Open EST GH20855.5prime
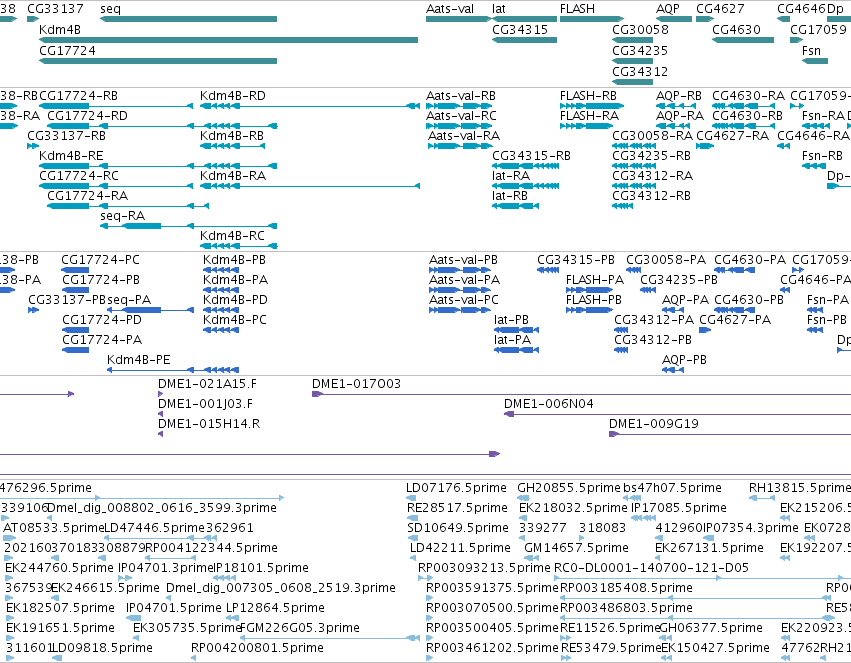Image resolution: width=851 pixels, height=663 pixels. point(568,488)
